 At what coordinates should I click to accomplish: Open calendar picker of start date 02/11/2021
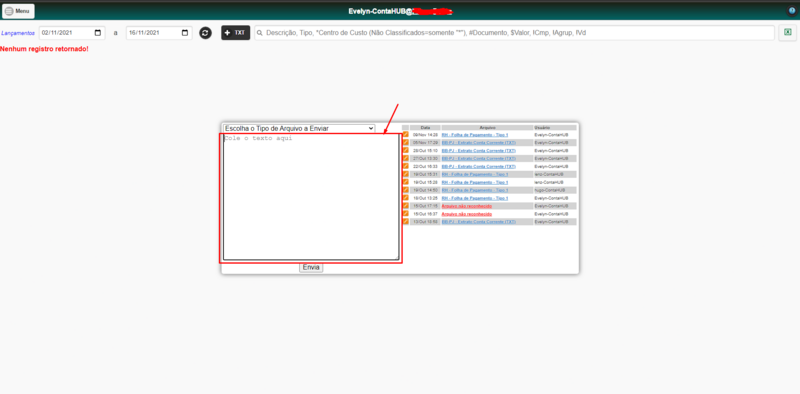(x=98, y=33)
